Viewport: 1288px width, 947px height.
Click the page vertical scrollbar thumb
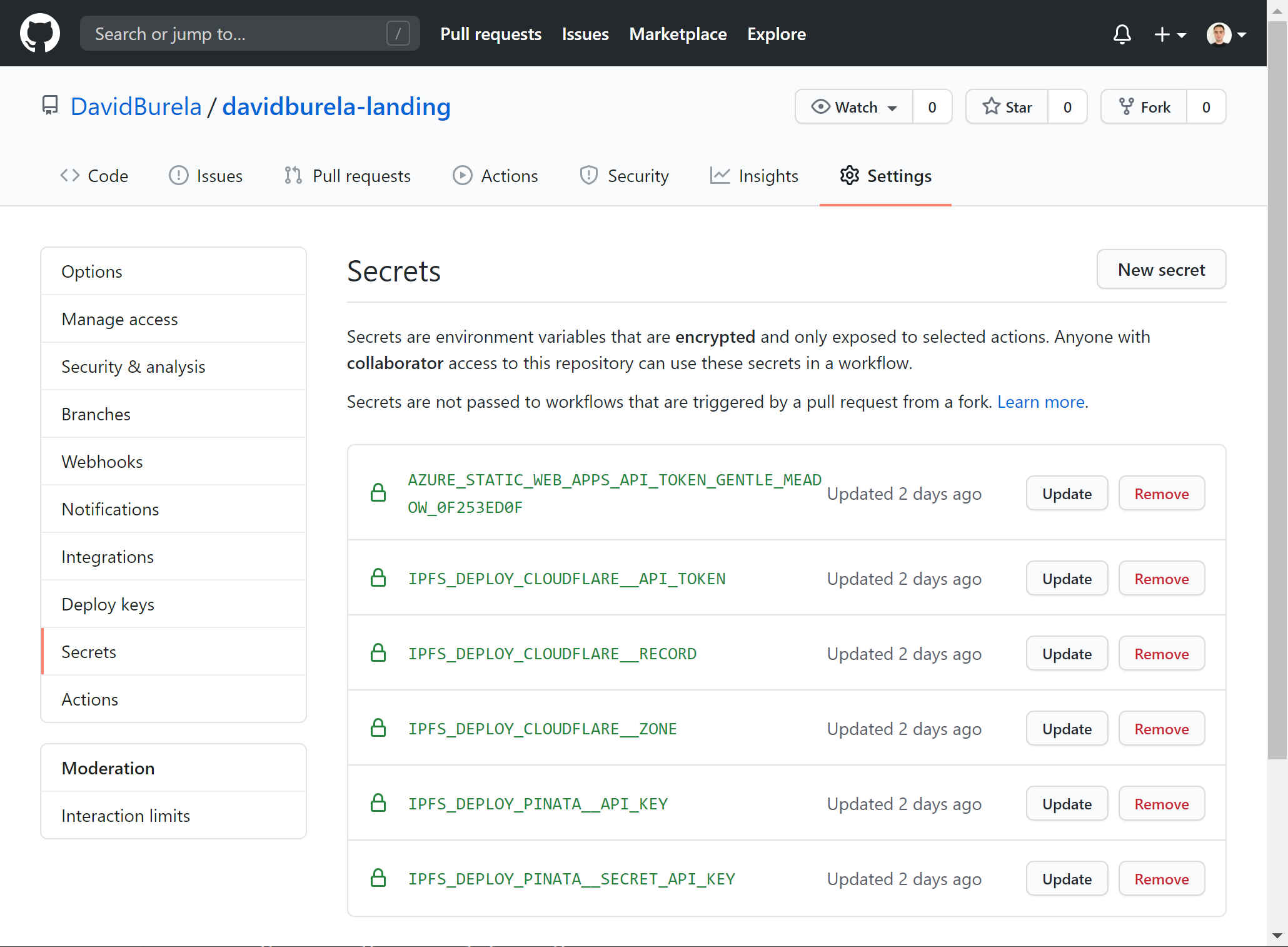1277,391
